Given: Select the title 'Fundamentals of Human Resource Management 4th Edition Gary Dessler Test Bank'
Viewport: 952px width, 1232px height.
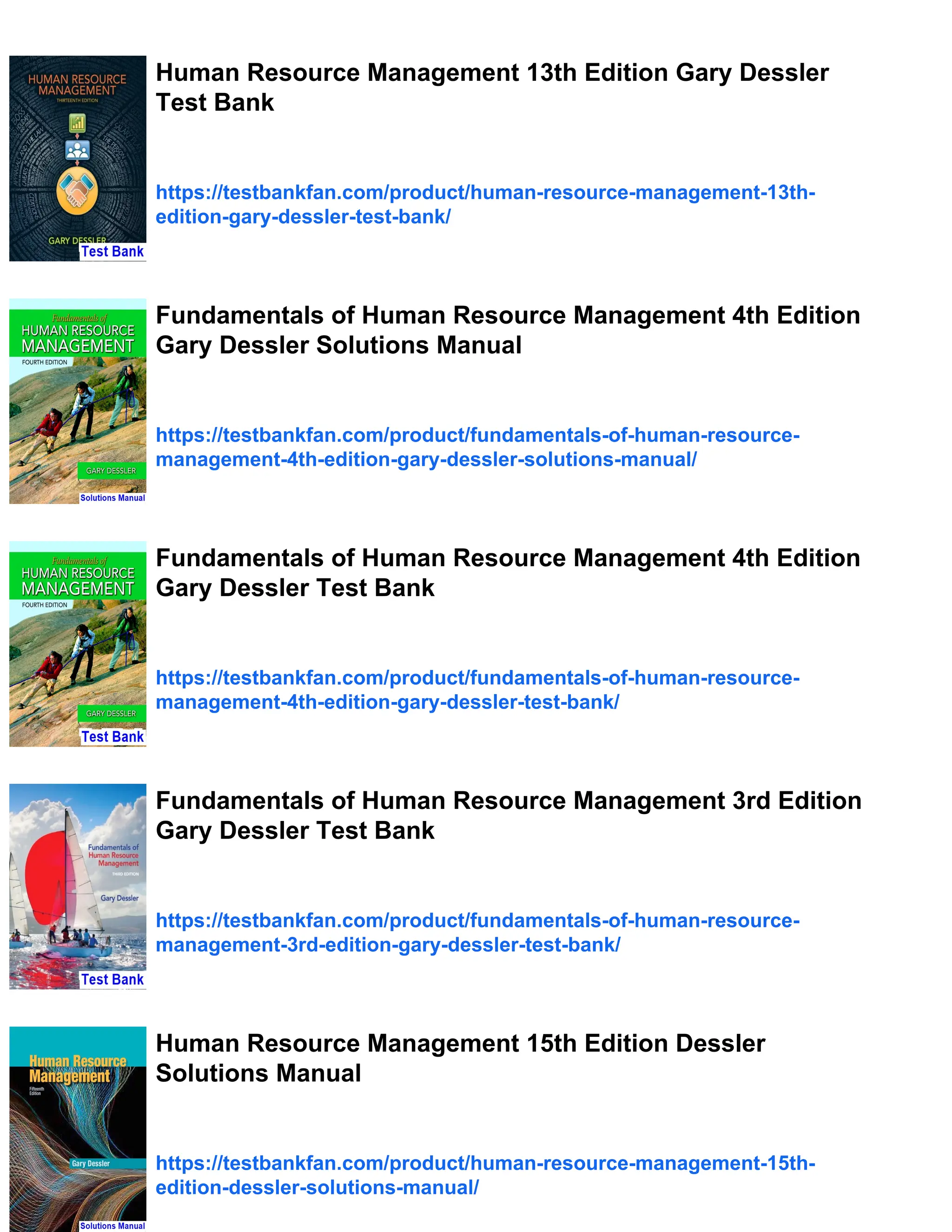Looking at the screenshot, I should tap(508, 573).
